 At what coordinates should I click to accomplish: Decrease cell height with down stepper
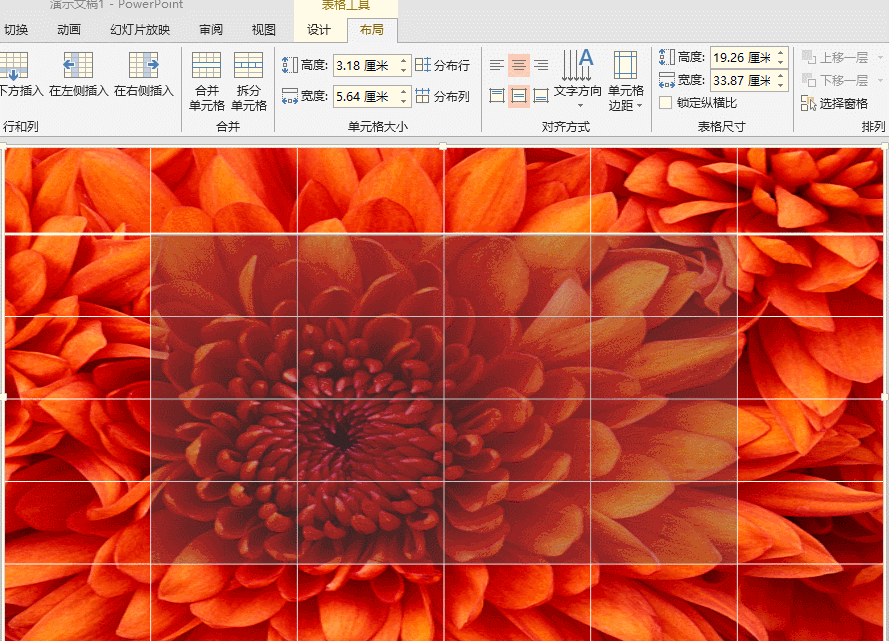pyautogui.click(x=404, y=70)
